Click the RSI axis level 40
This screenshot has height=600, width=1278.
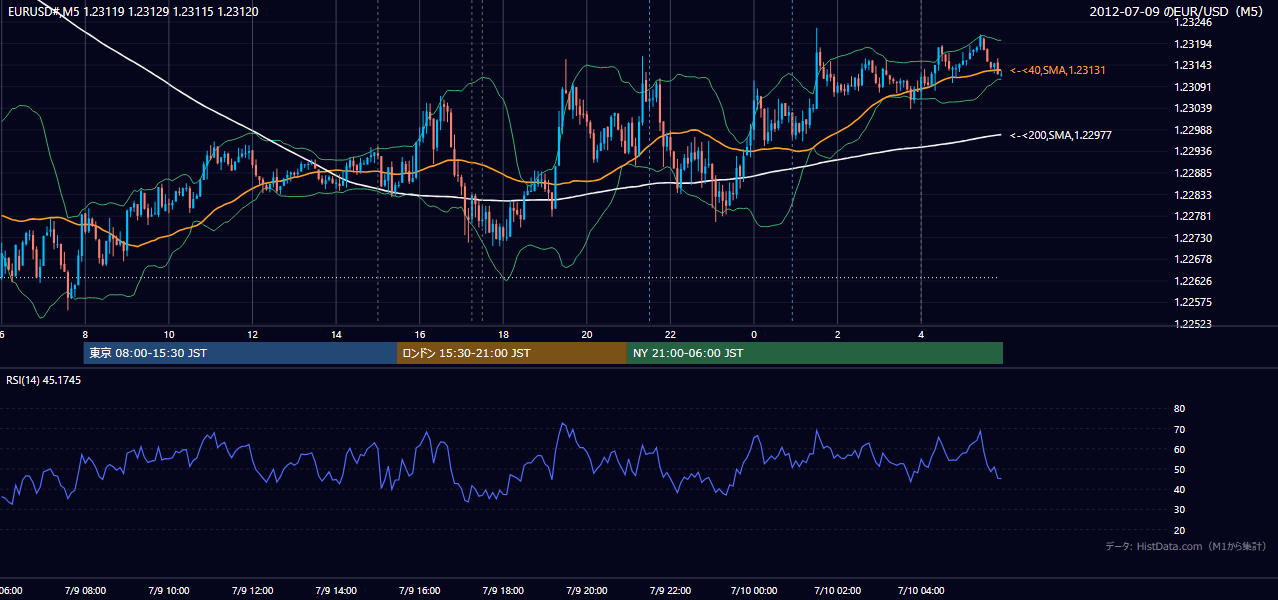point(1179,489)
